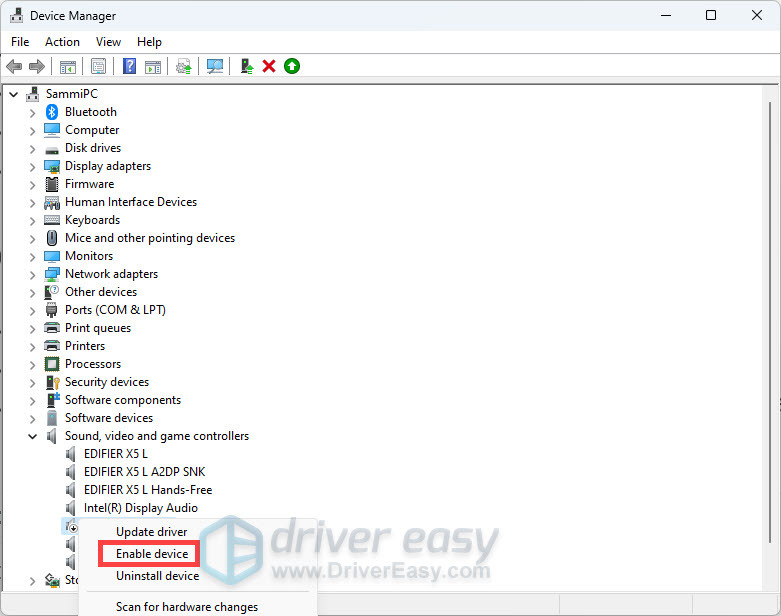Screen dimensions: 781x616
Task: Click the Help toolbar icon with question mark
Action: tap(129, 66)
